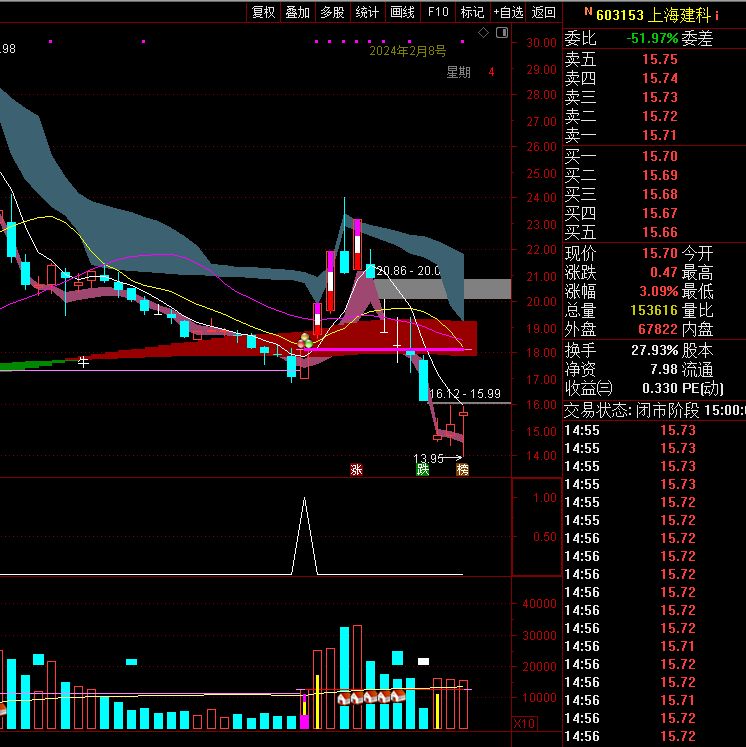This screenshot has width=746, height=747.
Task: Click the 16.12 - 15.99 gap label on chart
Action: click(465, 394)
